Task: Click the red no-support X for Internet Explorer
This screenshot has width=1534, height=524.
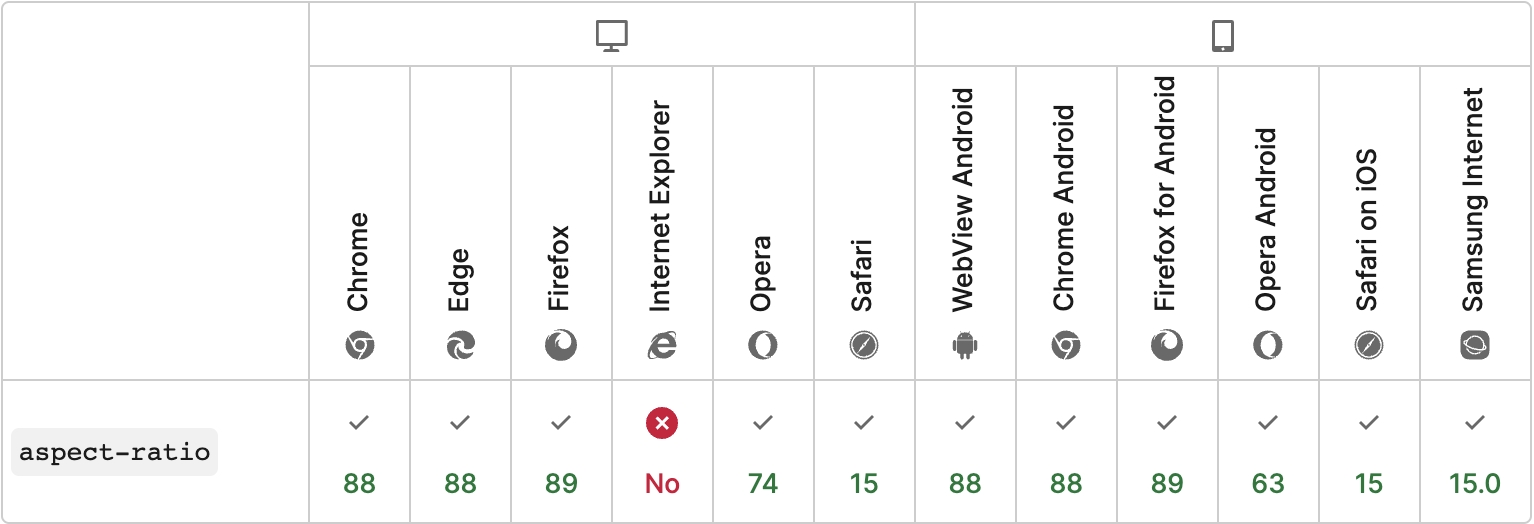Action: (x=662, y=424)
